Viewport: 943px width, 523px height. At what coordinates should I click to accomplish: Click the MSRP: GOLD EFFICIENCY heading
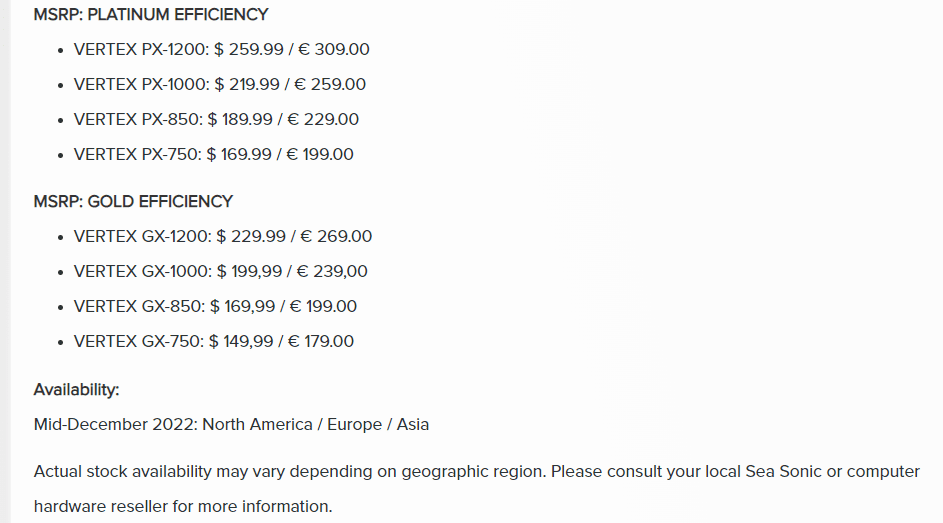tap(133, 201)
